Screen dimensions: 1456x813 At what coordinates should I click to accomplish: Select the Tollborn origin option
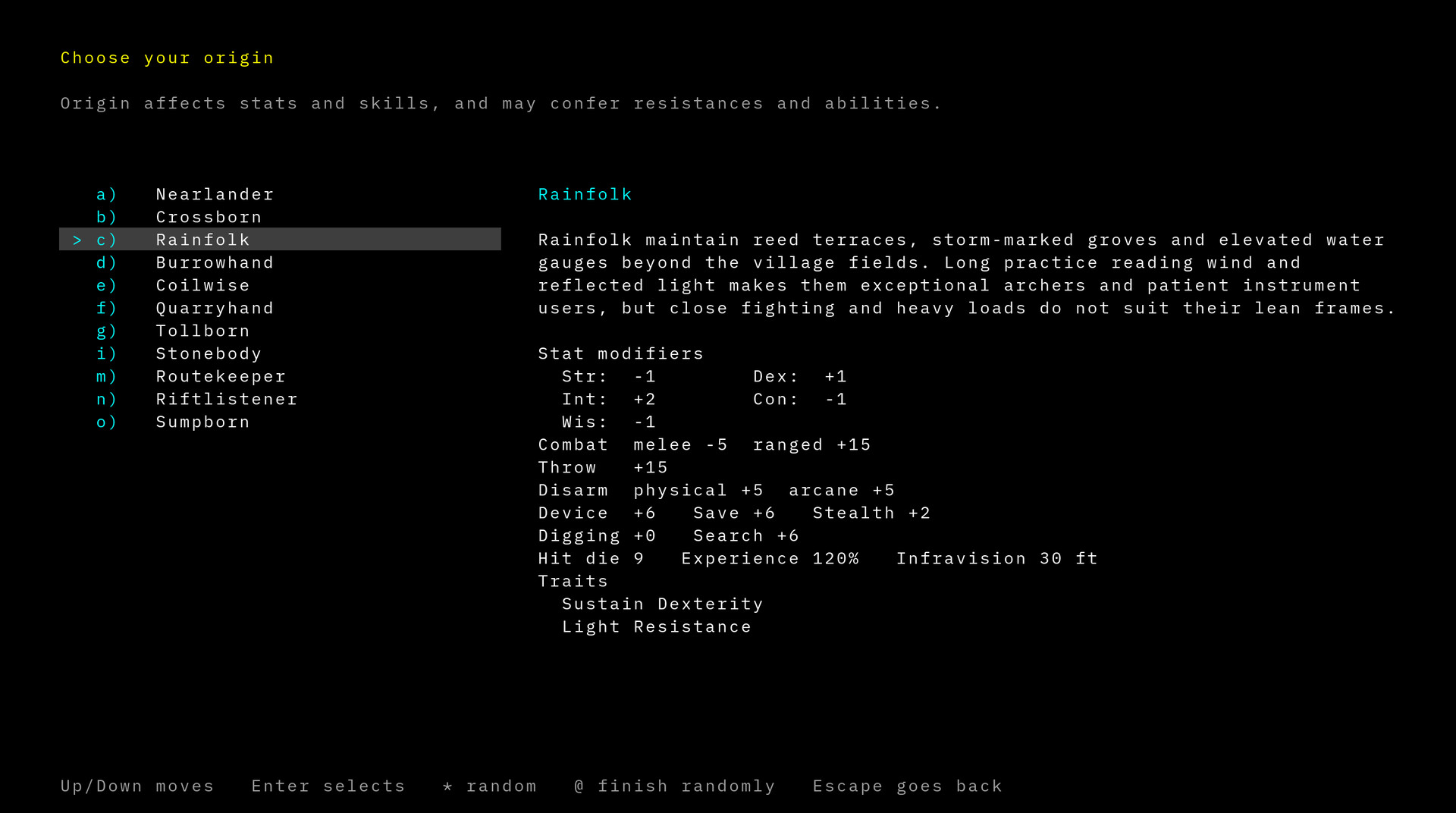[x=280, y=331]
